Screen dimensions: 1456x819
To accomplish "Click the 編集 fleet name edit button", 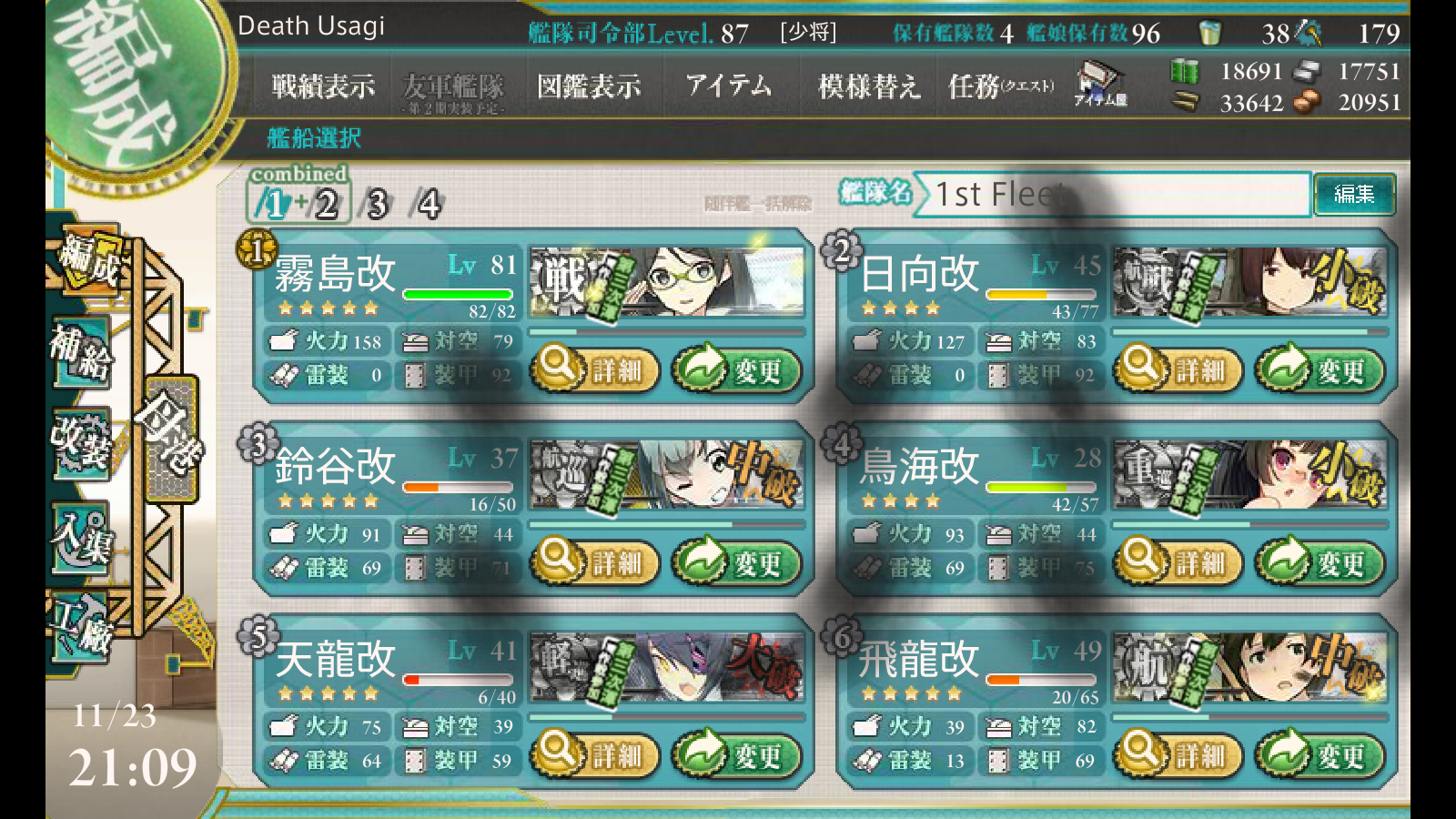I will 1354,194.
